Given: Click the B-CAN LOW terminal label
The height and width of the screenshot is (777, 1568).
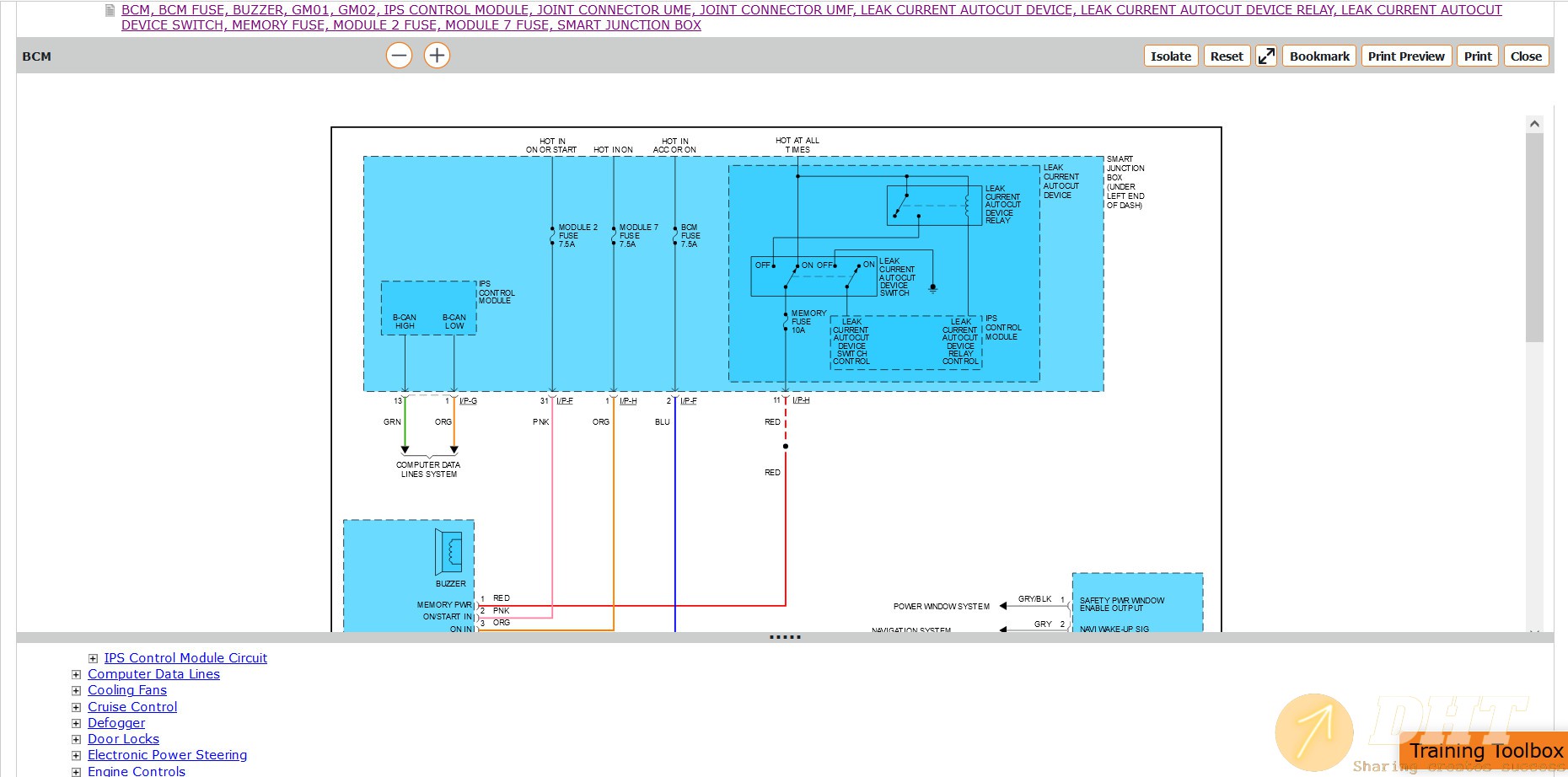Looking at the screenshot, I should [454, 322].
